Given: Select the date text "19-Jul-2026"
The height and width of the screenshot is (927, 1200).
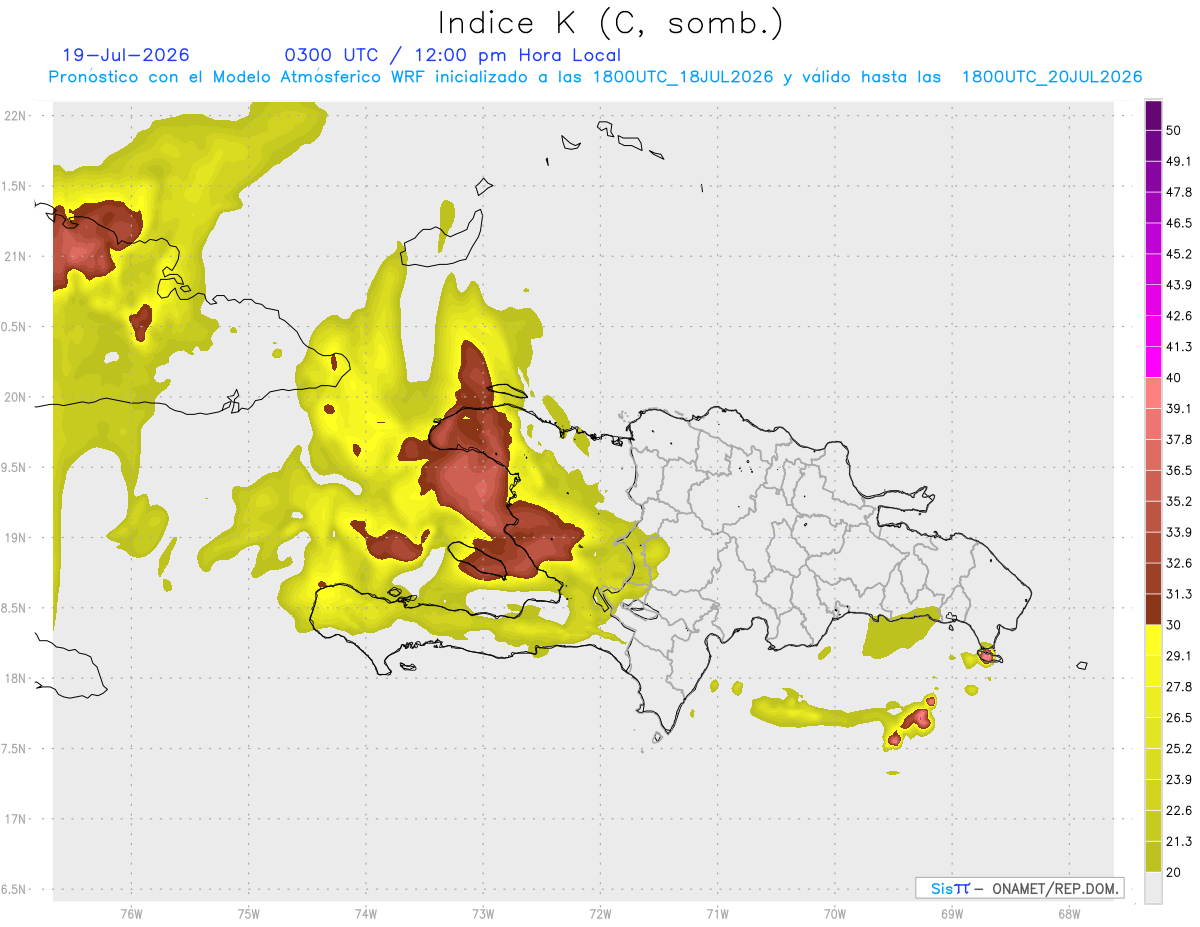Looking at the screenshot, I should 126,55.
